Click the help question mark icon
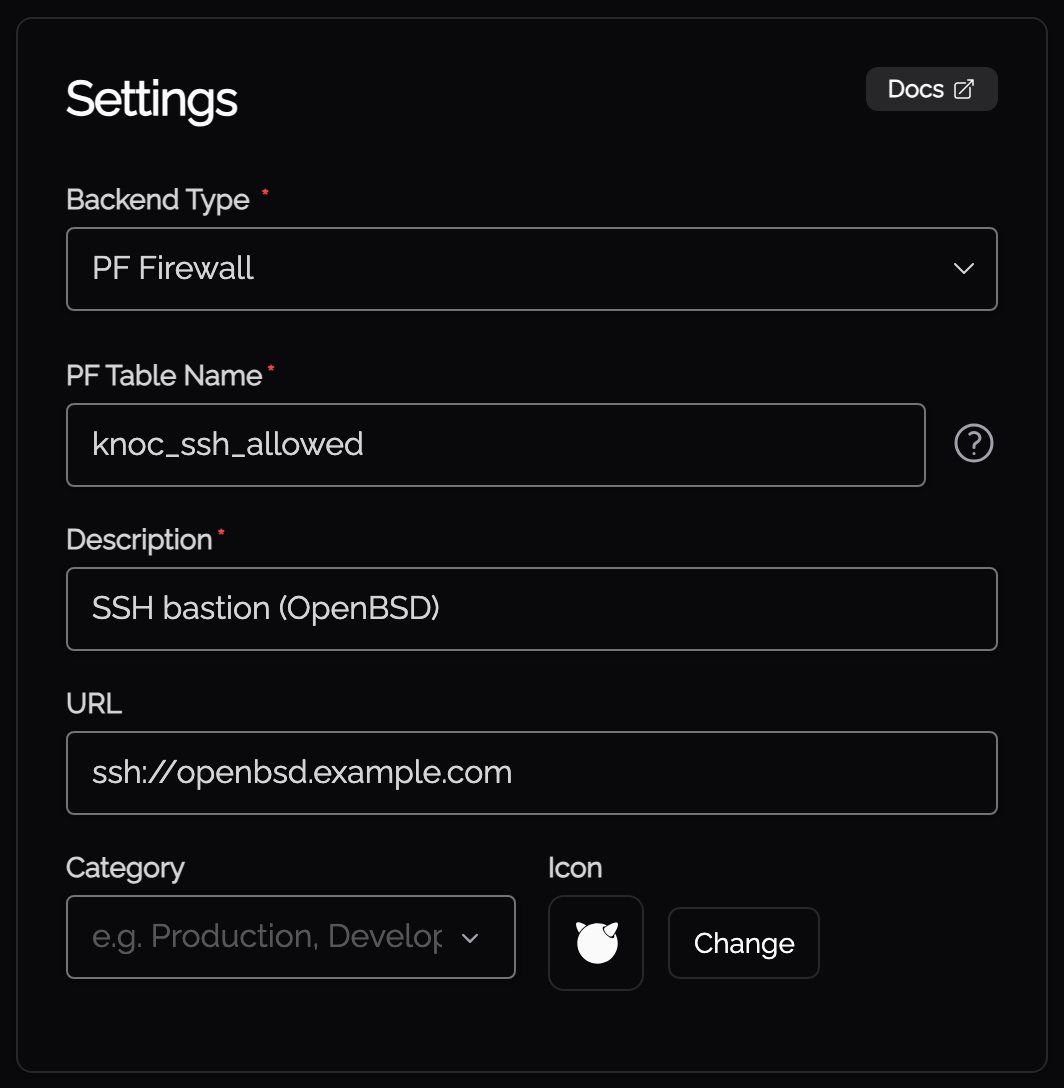This screenshot has height=1088, width=1064. [974, 443]
